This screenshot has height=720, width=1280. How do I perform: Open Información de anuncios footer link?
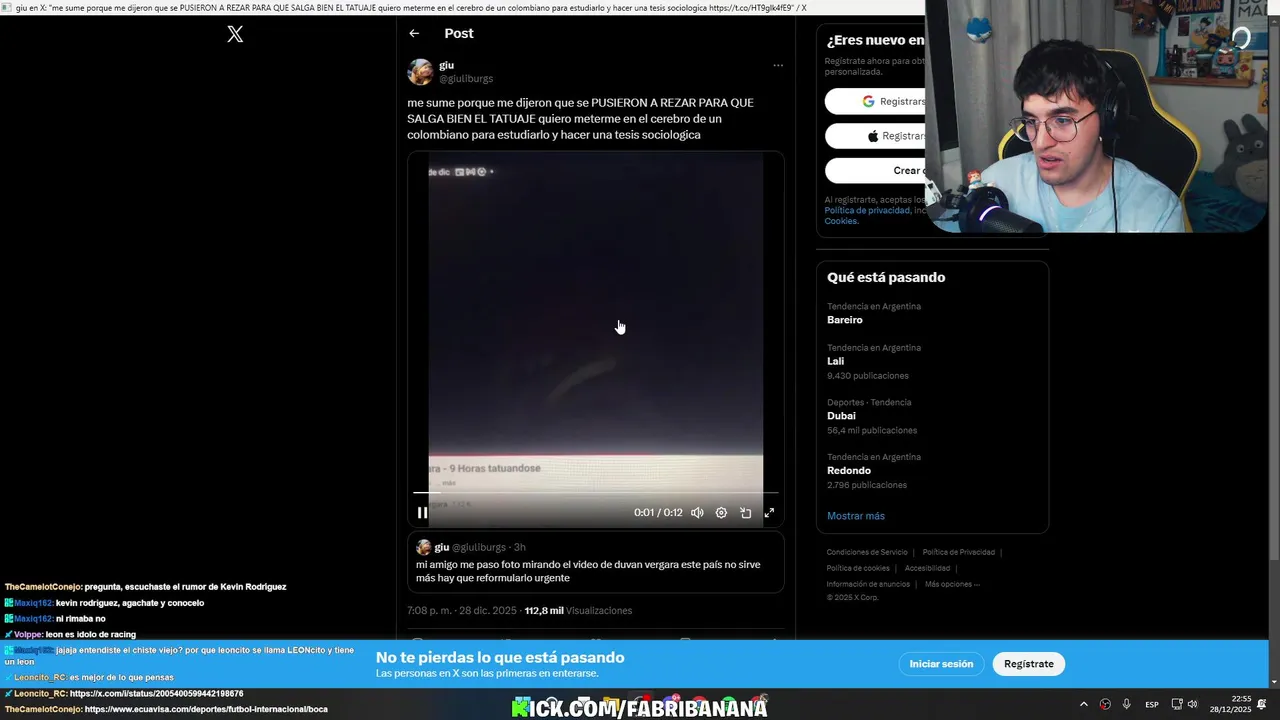868,584
